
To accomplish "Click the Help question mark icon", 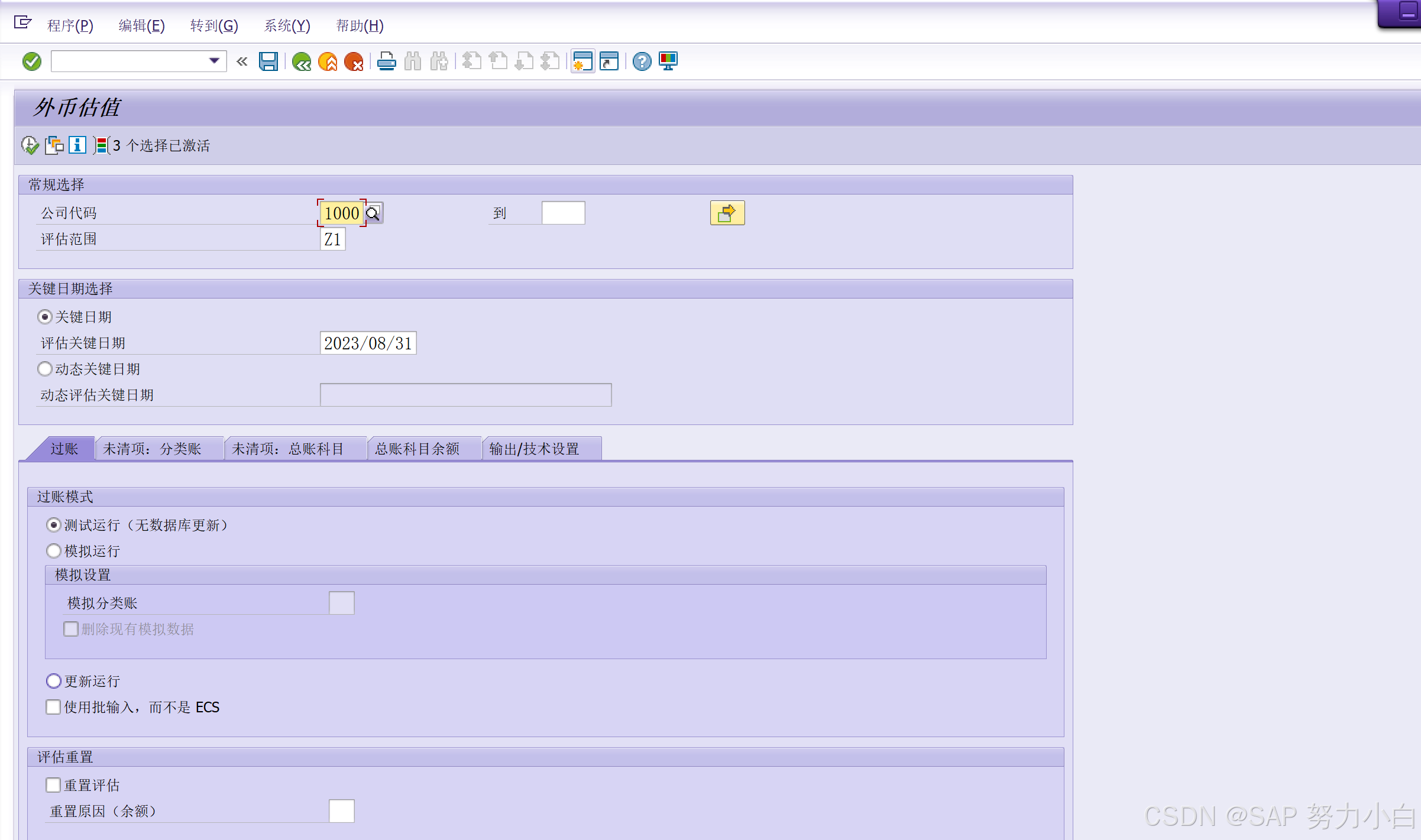I will (x=642, y=61).
